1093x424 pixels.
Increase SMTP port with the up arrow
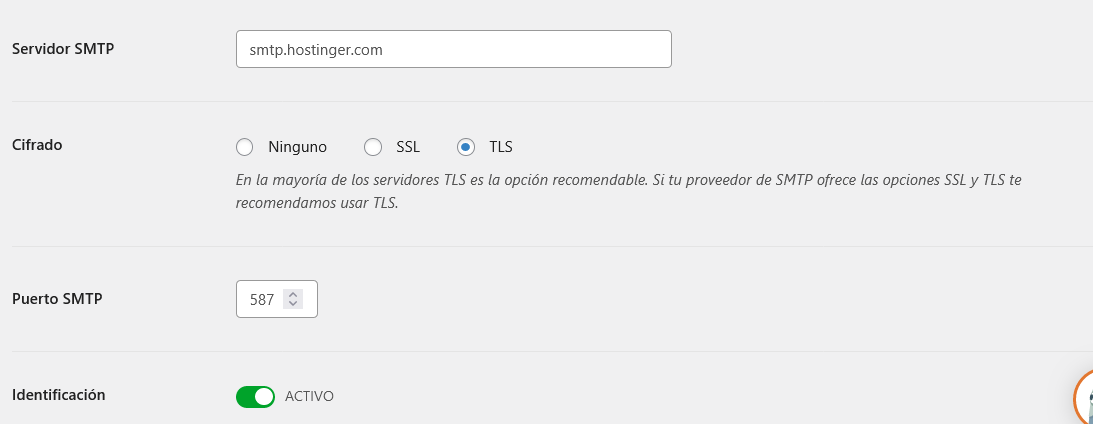(293, 295)
